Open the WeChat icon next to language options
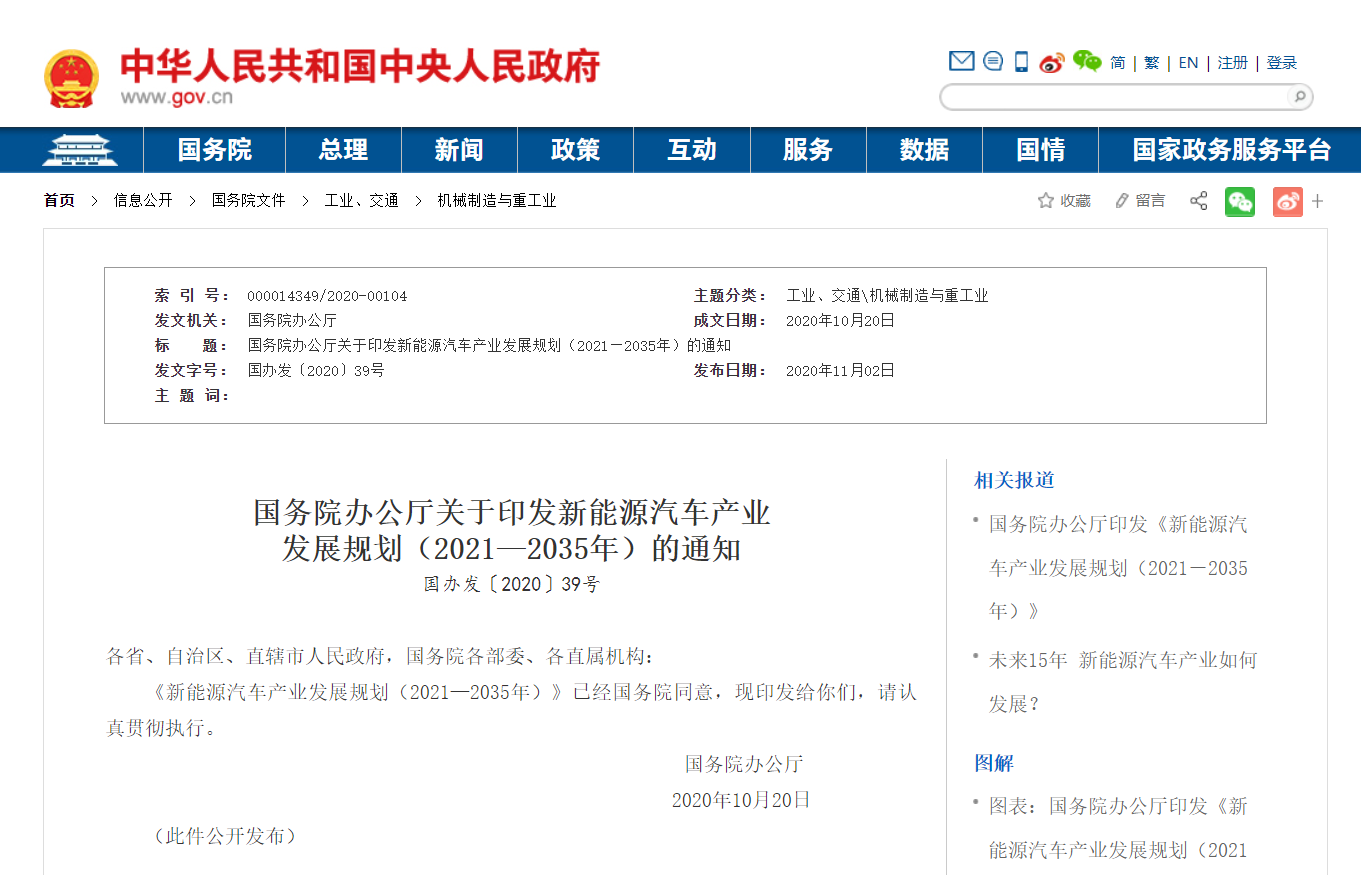Image resolution: width=1361 pixels, height=875 pixels. (1086, 61)
